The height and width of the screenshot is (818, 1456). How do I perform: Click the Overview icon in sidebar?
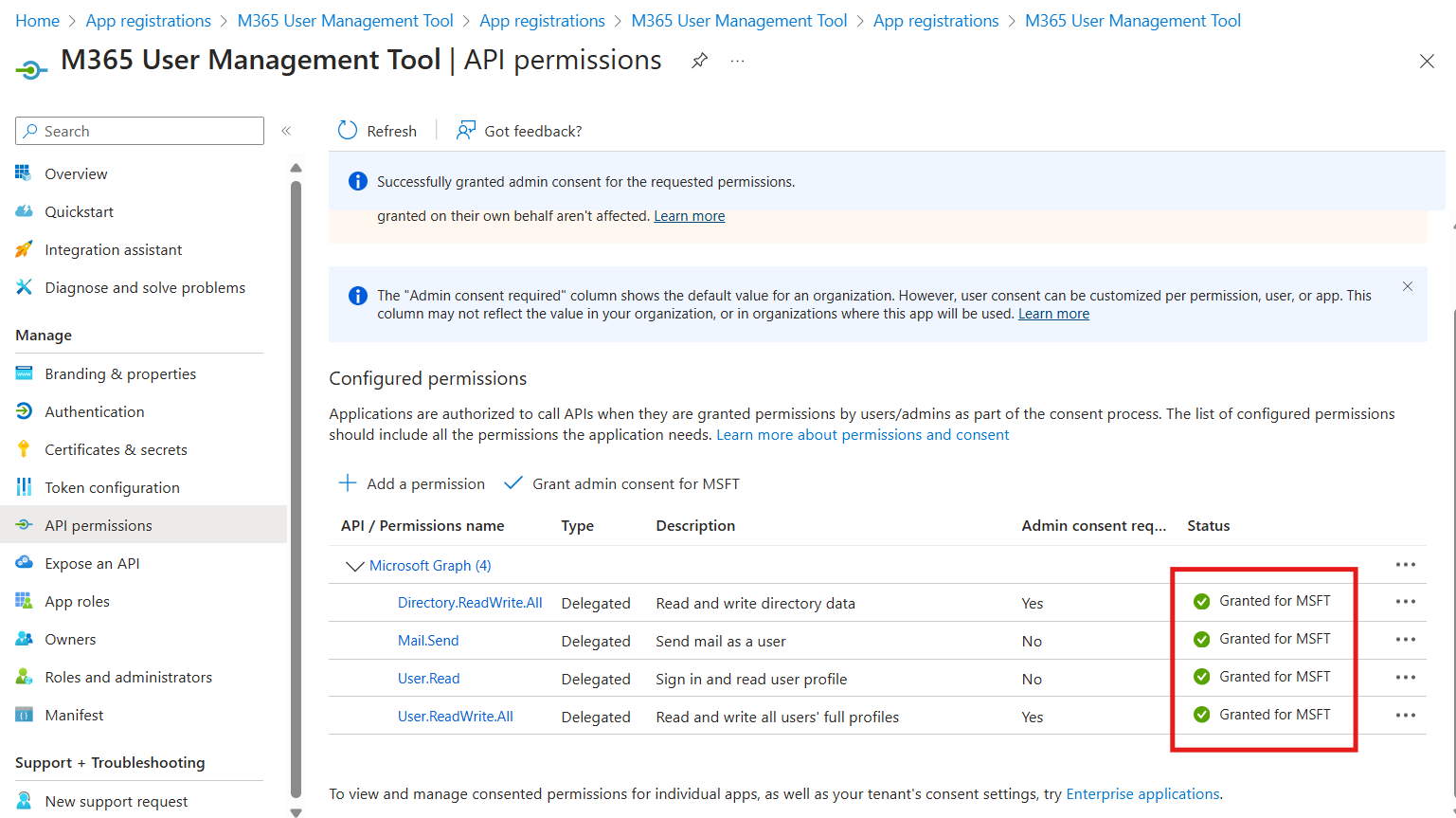coord(24,173)
